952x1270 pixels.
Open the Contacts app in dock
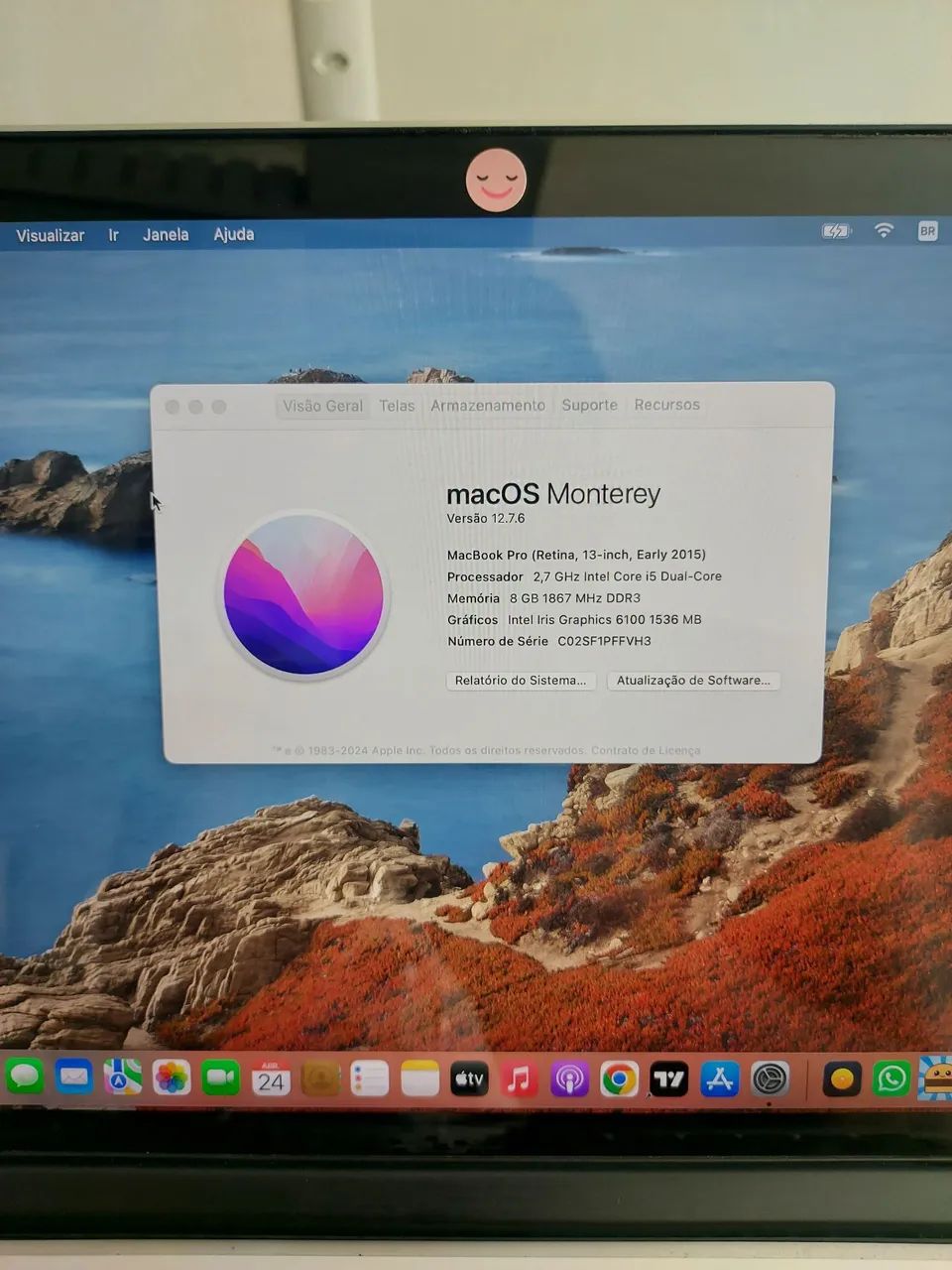[x=320, y=1079]
